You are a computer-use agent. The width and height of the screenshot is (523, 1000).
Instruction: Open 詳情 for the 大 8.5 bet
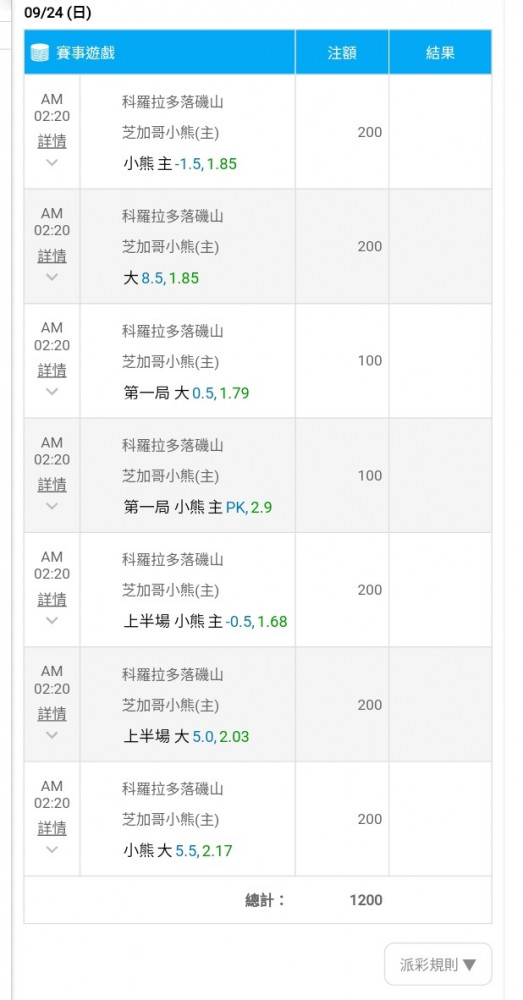52,256
